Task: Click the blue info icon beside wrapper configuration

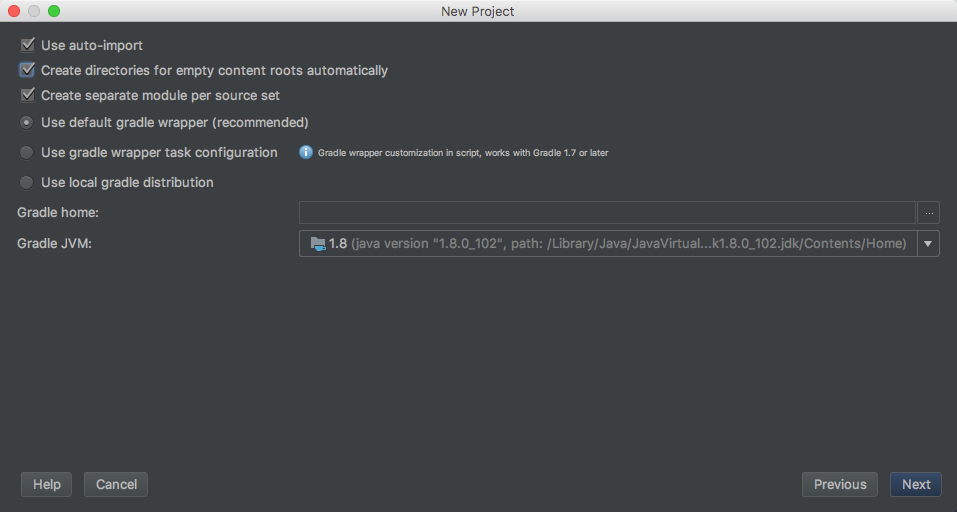Action: (306, 153)
